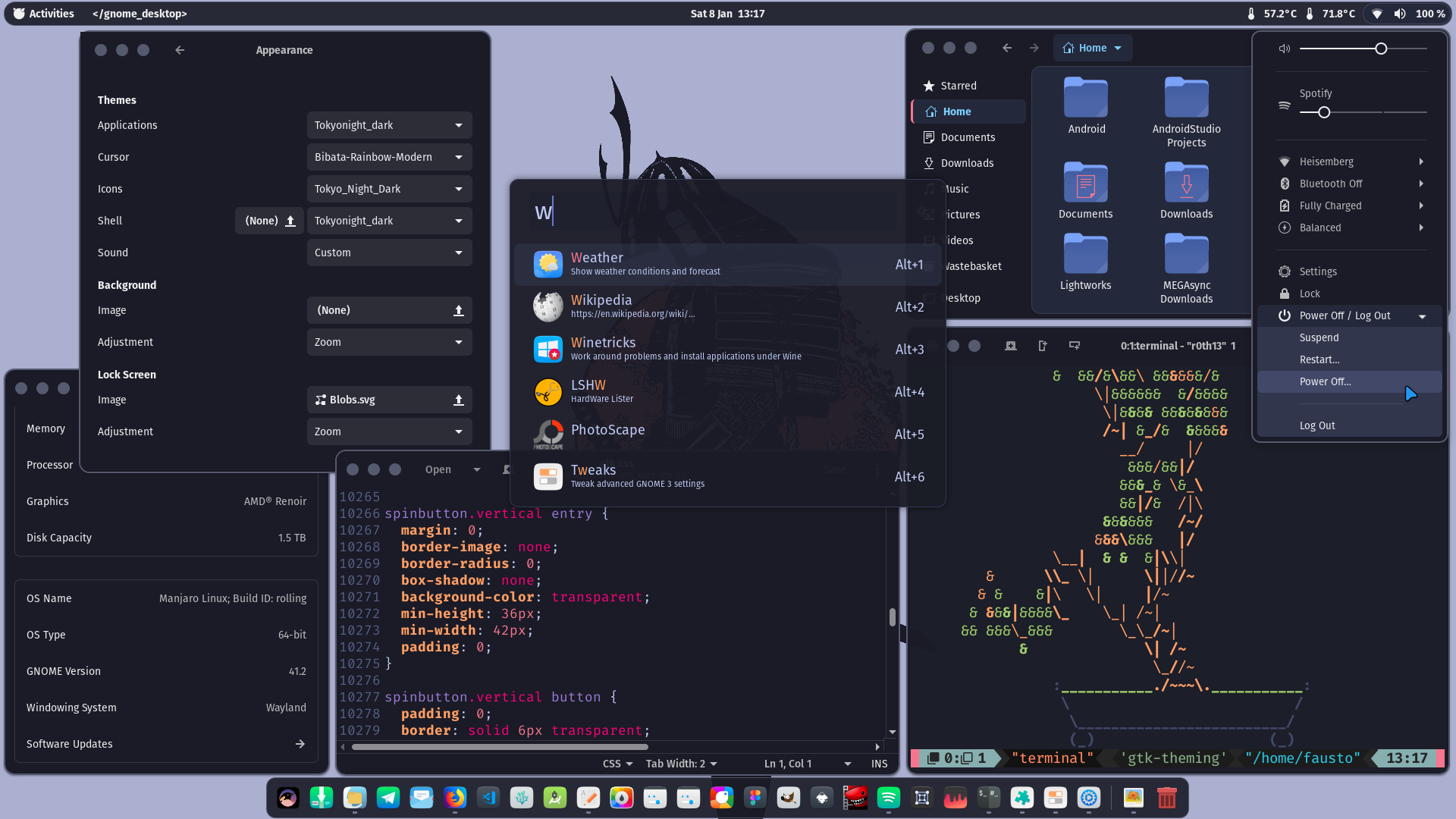Click Open button in text editor

(438, 469)
